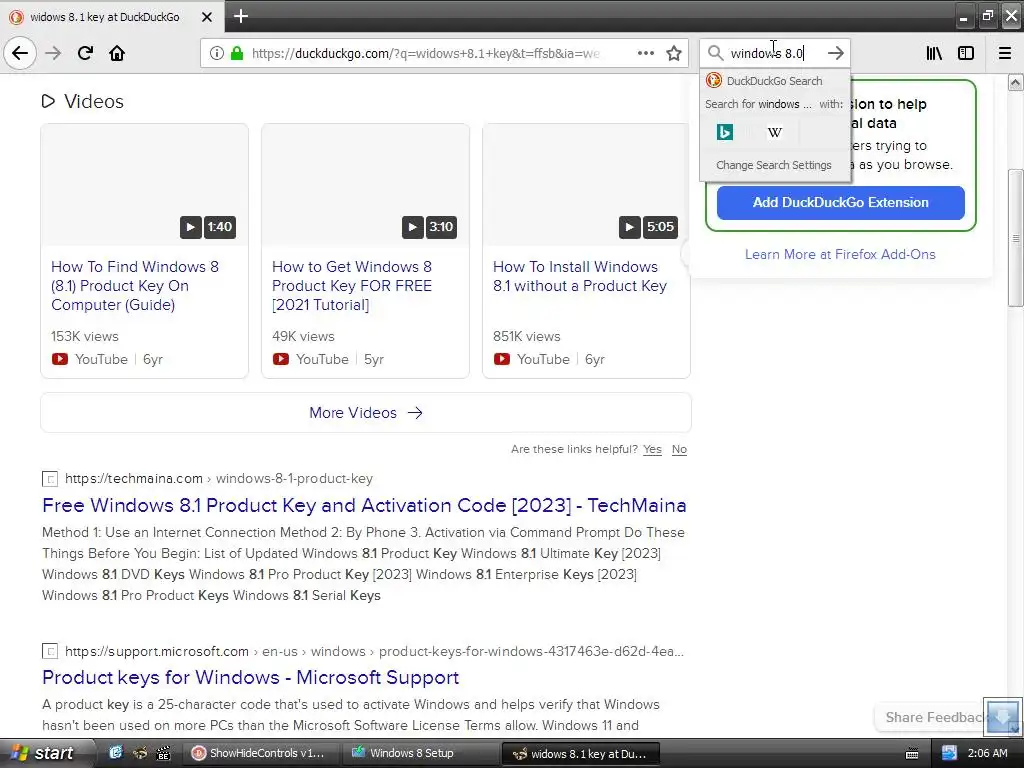
Task: Click the forward navigation arrow
Action: 53,53
